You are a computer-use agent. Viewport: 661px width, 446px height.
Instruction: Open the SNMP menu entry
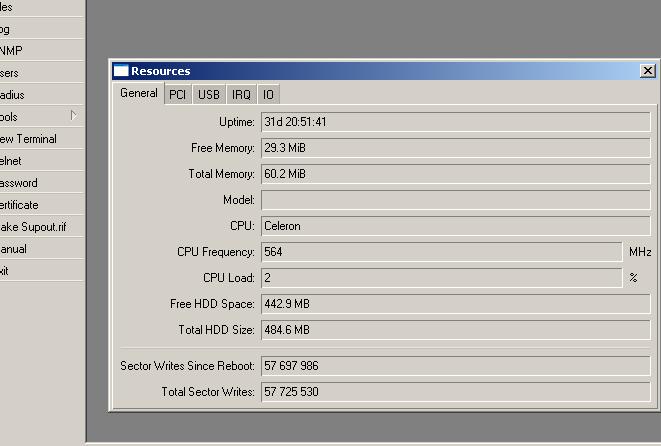42,51
